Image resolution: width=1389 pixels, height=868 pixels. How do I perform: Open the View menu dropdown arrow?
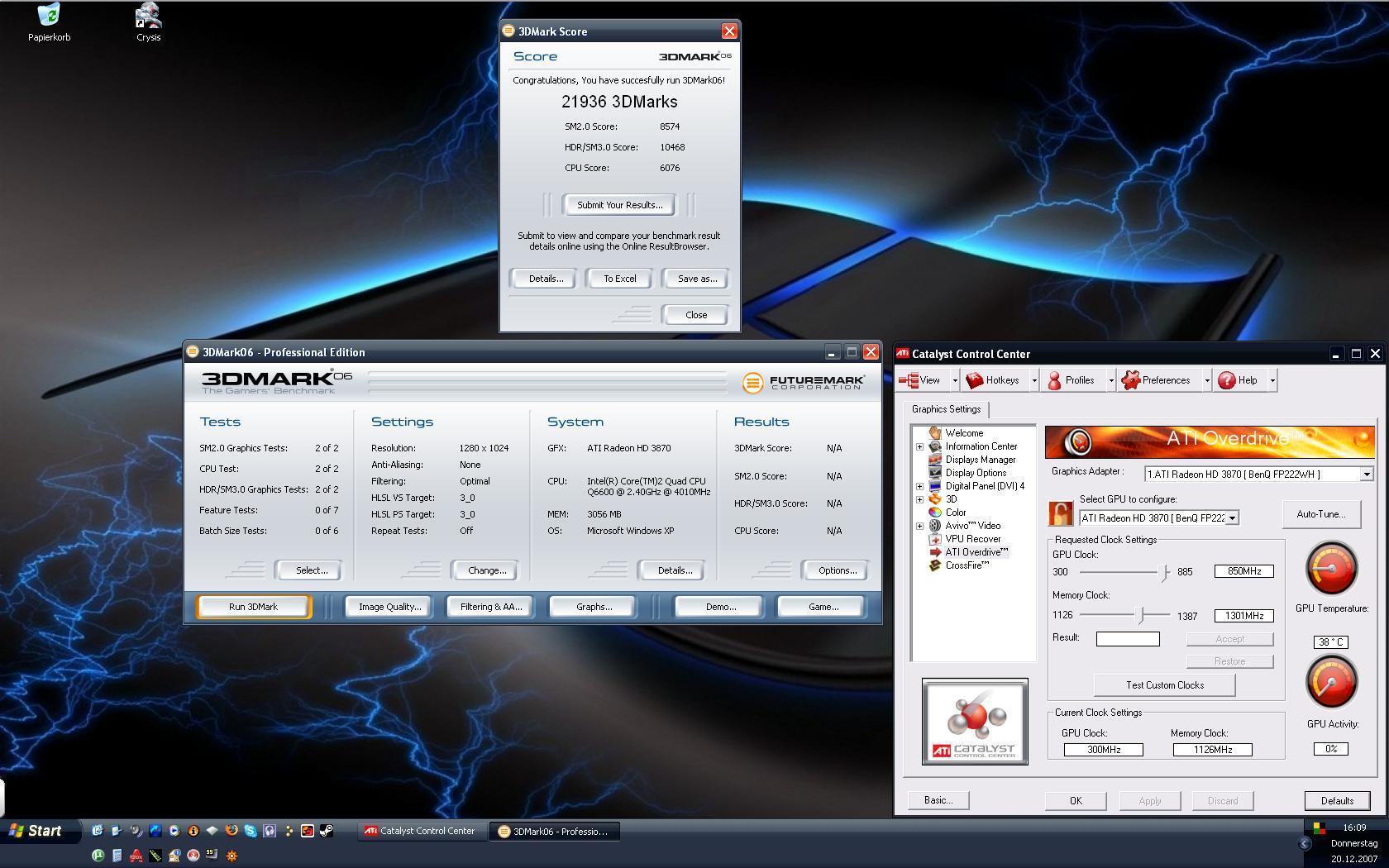point(955,380)
